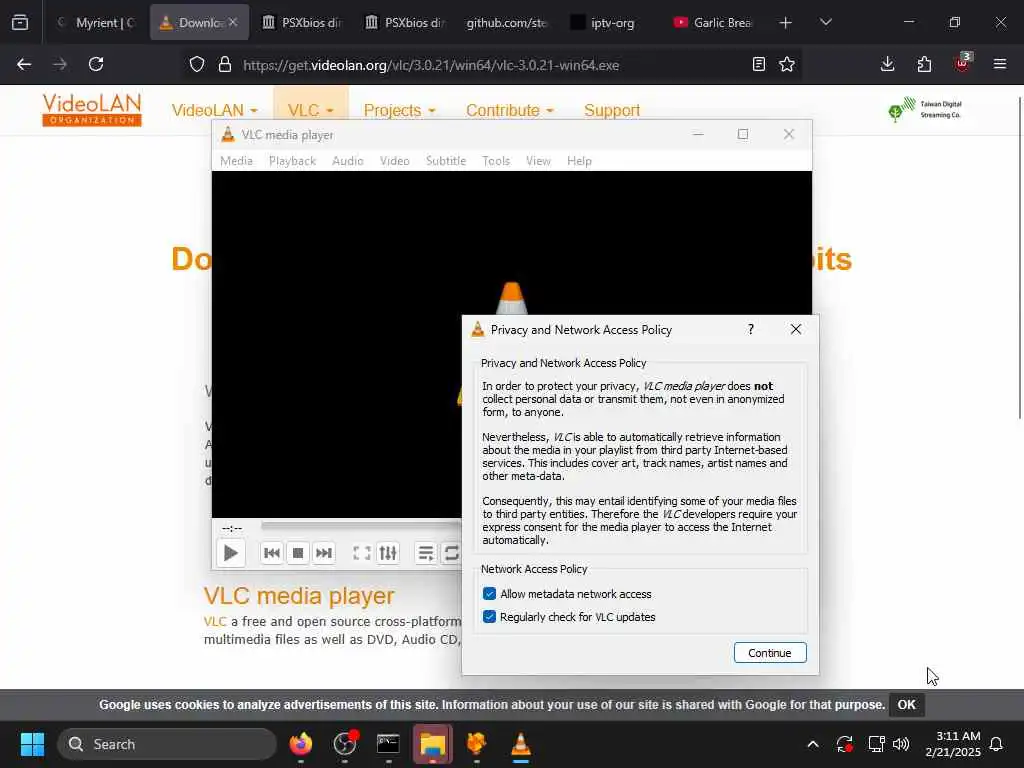The image size is (1024, 768).
Task: Click the privacy dialog help question mark
Action: [751, 329]
